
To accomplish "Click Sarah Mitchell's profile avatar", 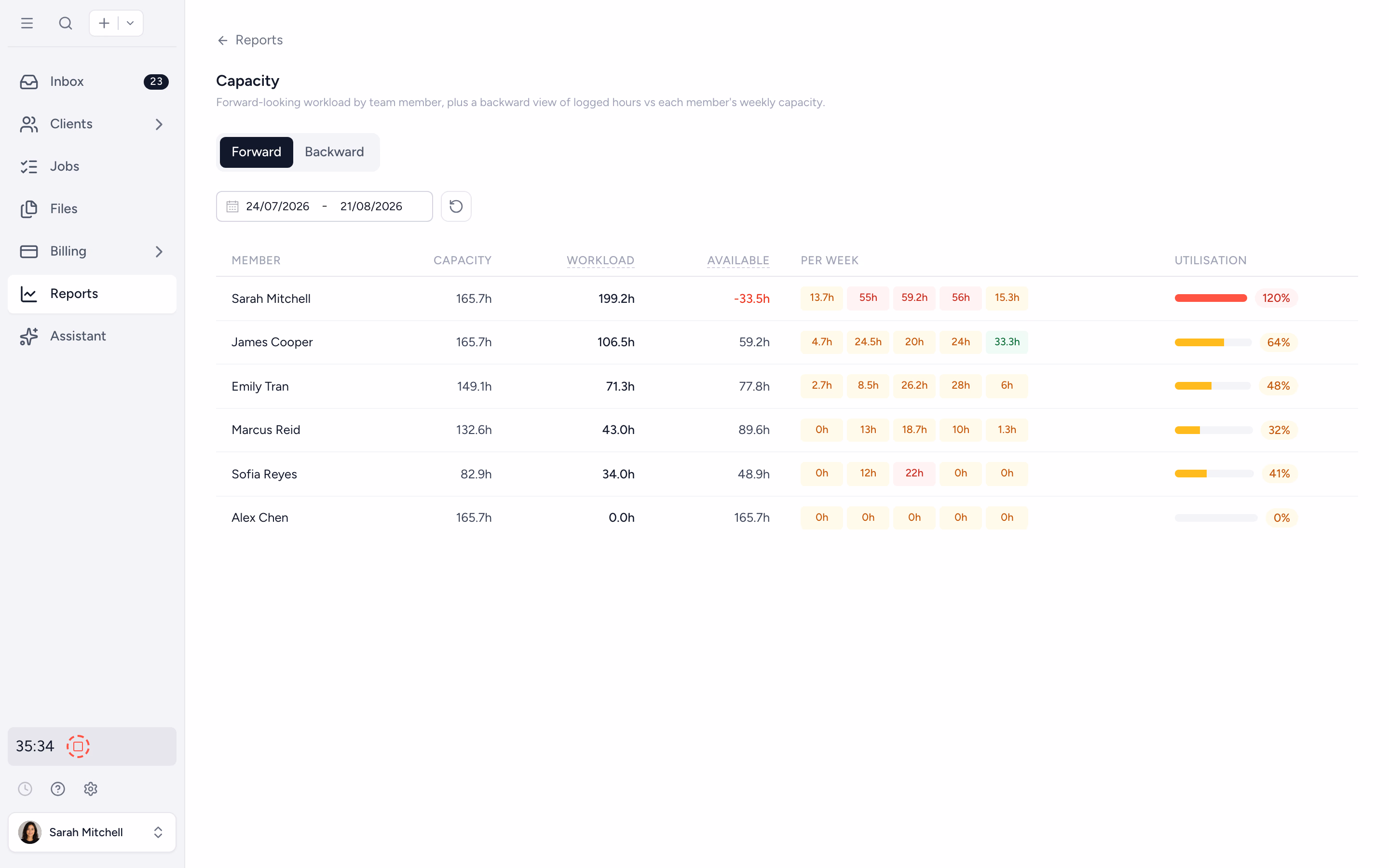I will [30, 832].
